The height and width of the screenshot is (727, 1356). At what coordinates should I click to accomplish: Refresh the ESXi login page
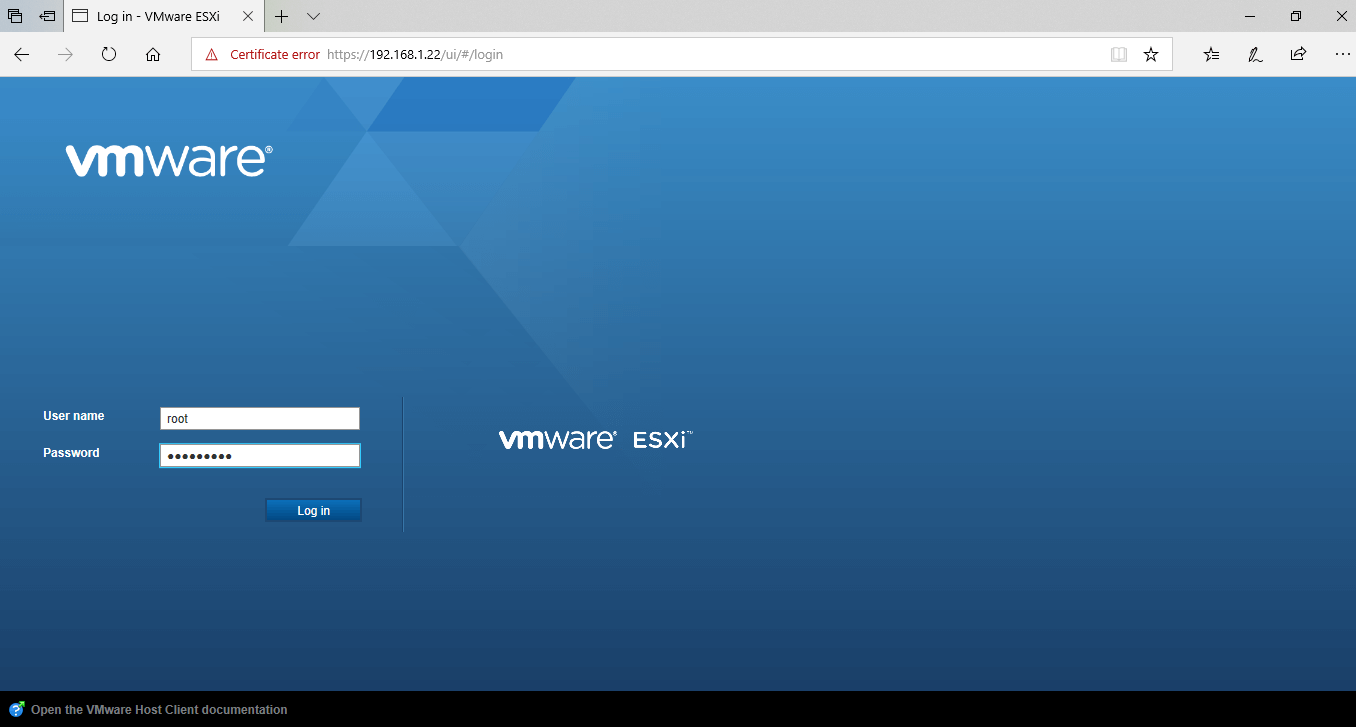(108, 55)
